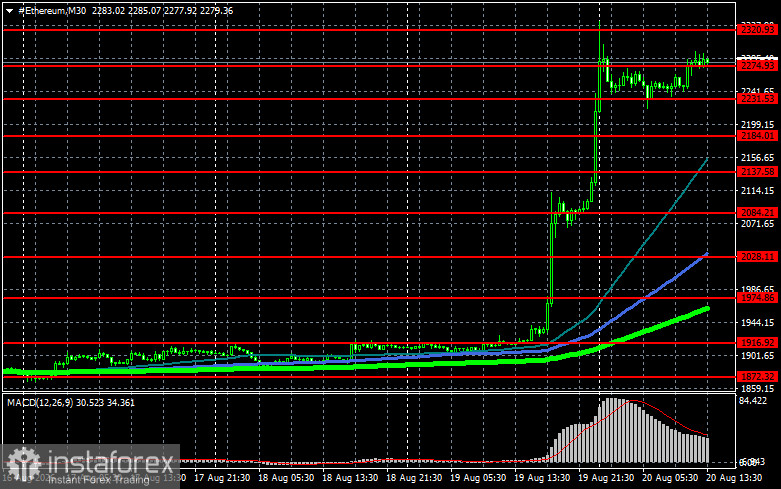Click the red 2084.21 level label
This screenshot has height=489, width=781.
click(x=758, y=213)
